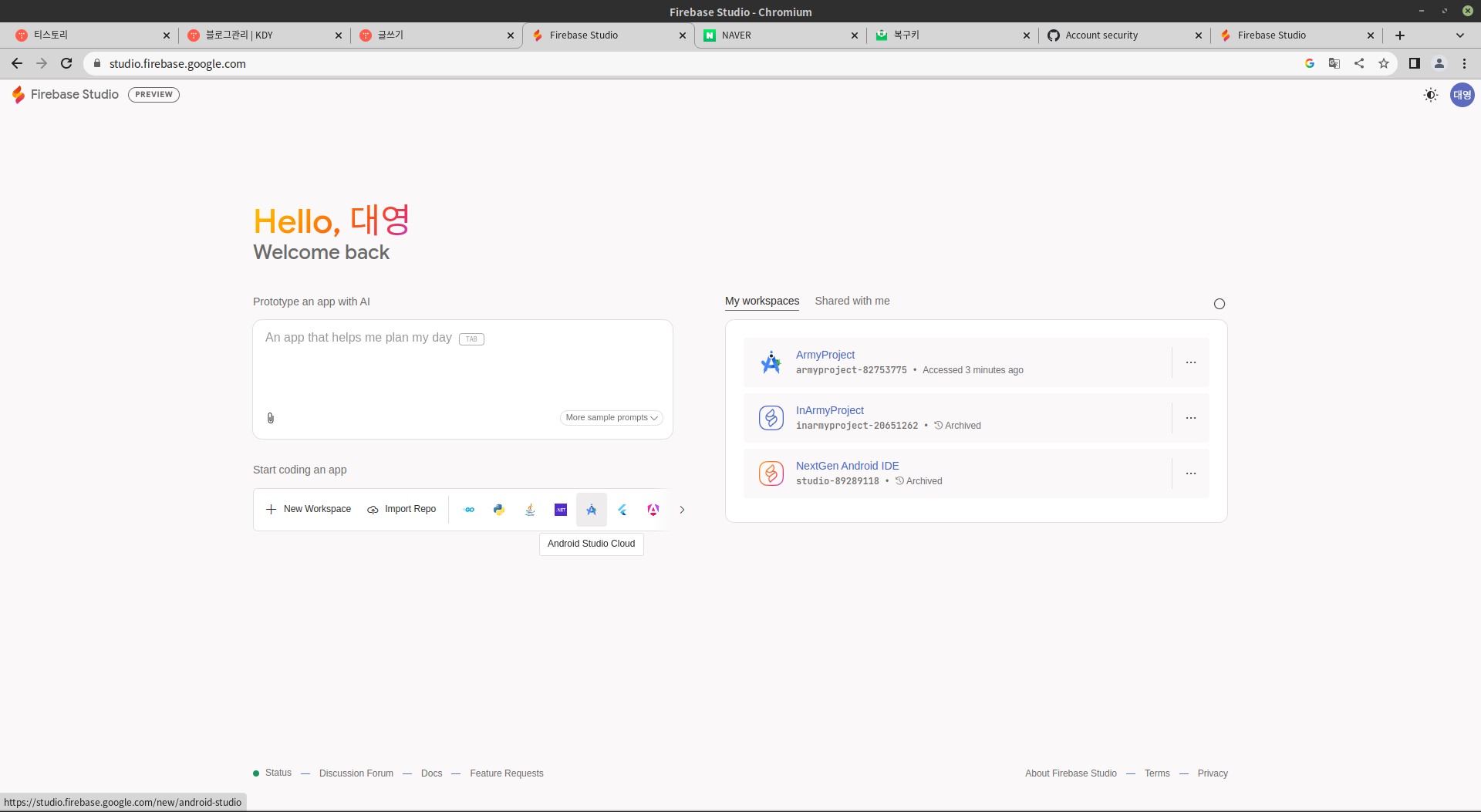The height and width of the screenshot is (812, 1481).
Task: Click the NextGen Android IDE orange icon
Action: (771, 473)
